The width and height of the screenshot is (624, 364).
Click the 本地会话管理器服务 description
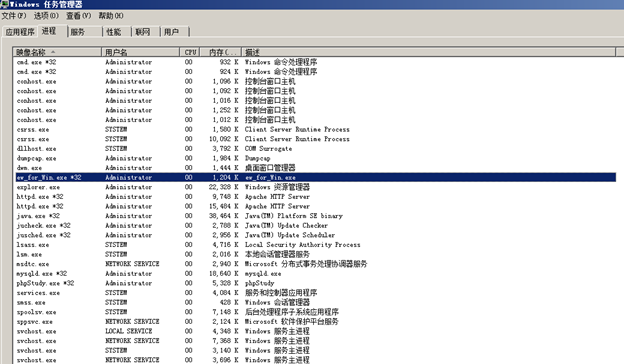pyautogui.click(x=277, y=254)
